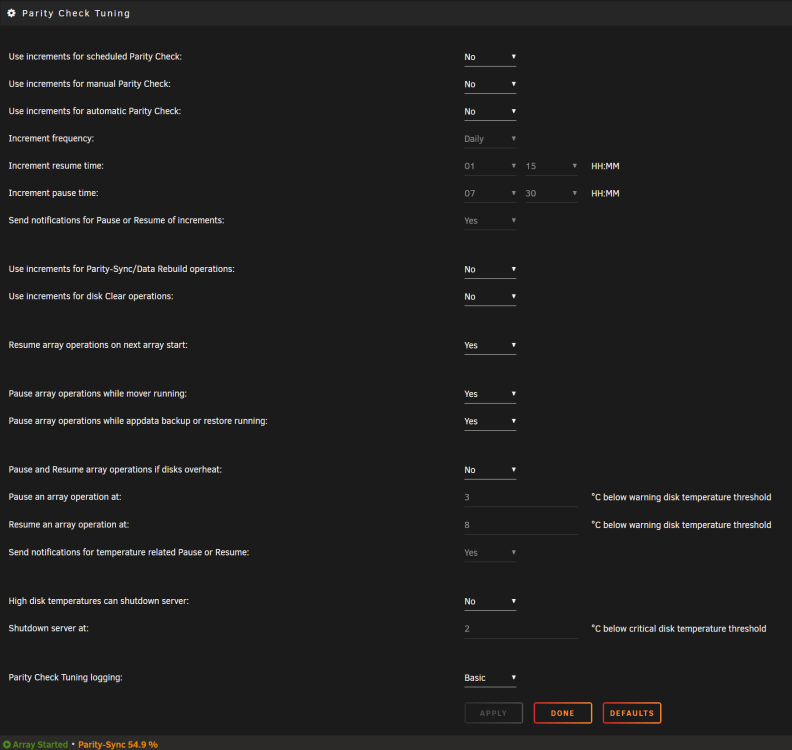792x750 pixels.
Task: Open dropdown for manual Parity Check increments
Action: click(490, 84)
